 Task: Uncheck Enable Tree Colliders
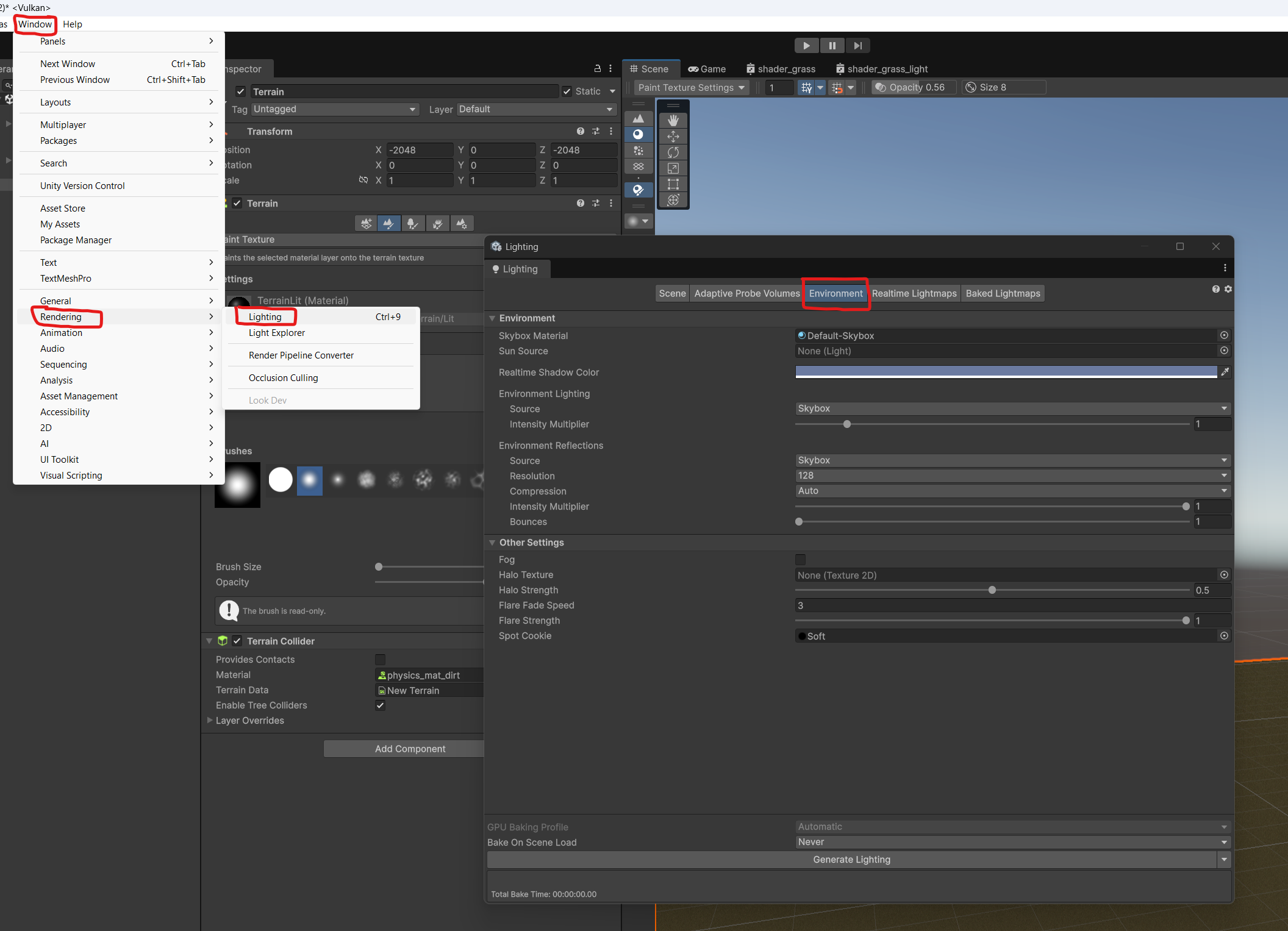click(x=380, y=705)
